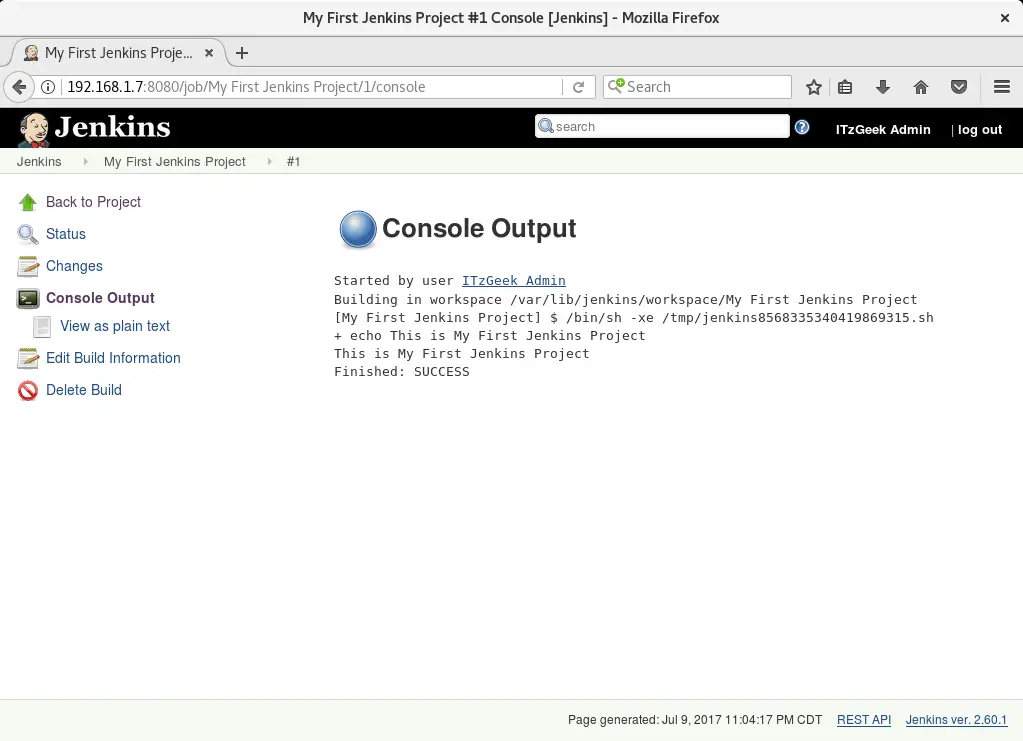Open the Firefox hamburger menu
The height and width of the screenshot is (741, 1023).
point(1001,87)
